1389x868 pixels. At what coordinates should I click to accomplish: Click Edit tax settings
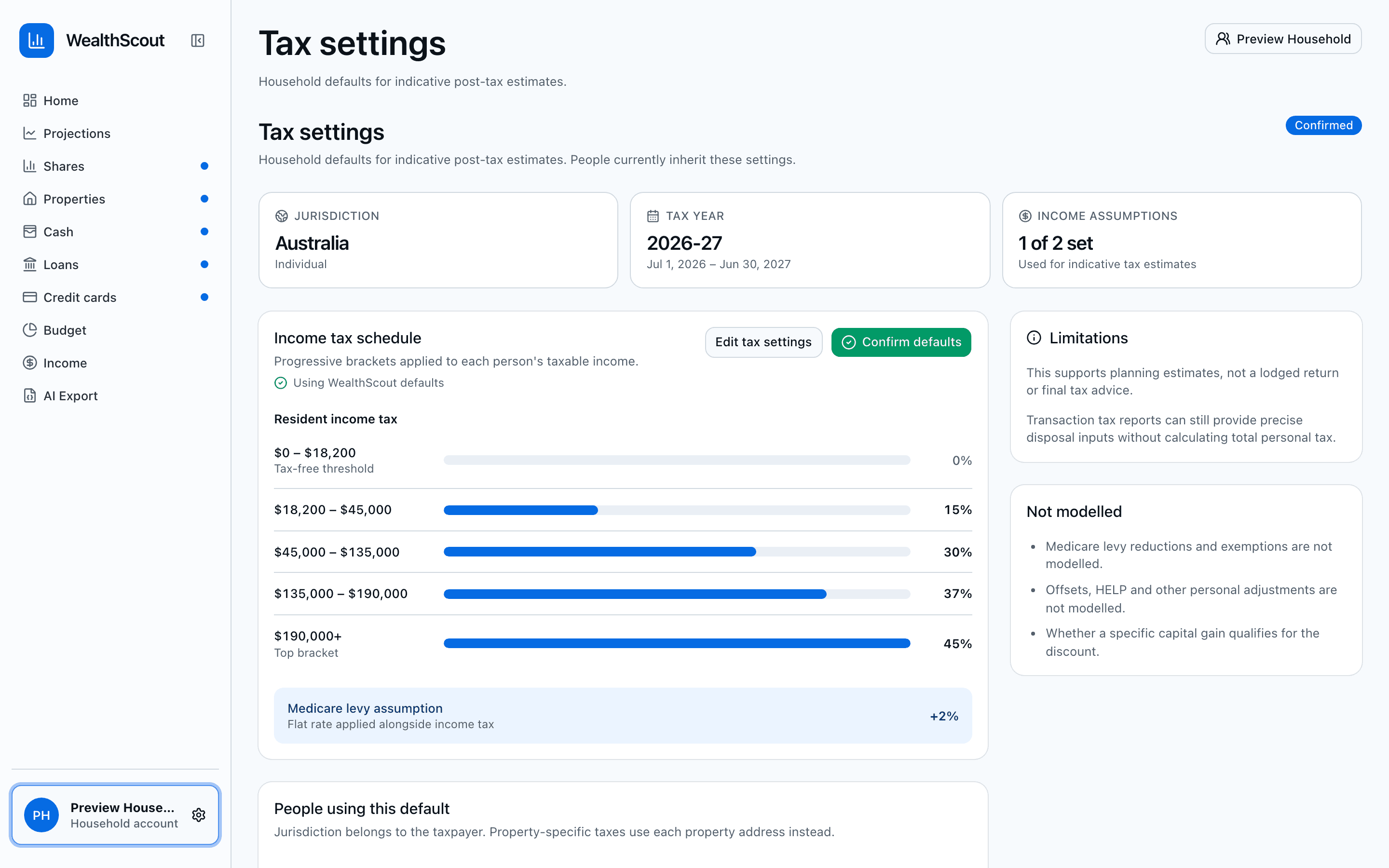(x=763, y=342)
